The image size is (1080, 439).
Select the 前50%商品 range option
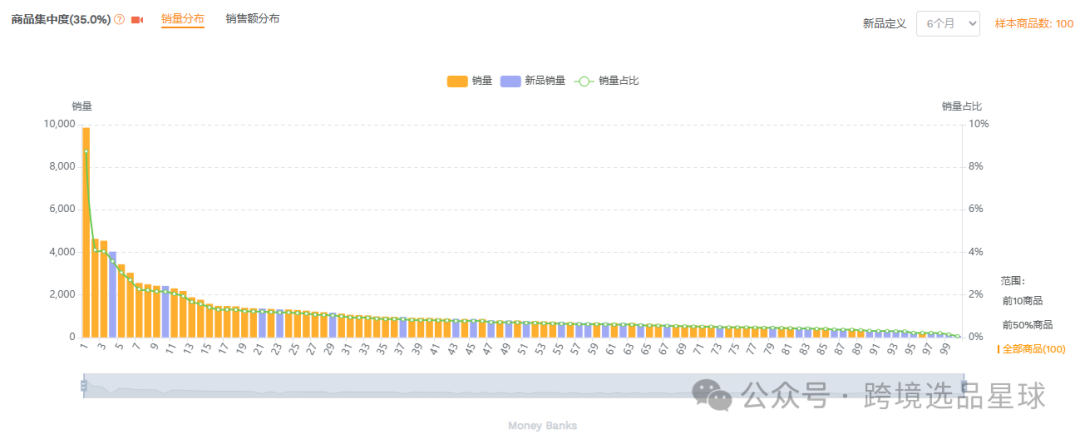(x=1027, y=324)
